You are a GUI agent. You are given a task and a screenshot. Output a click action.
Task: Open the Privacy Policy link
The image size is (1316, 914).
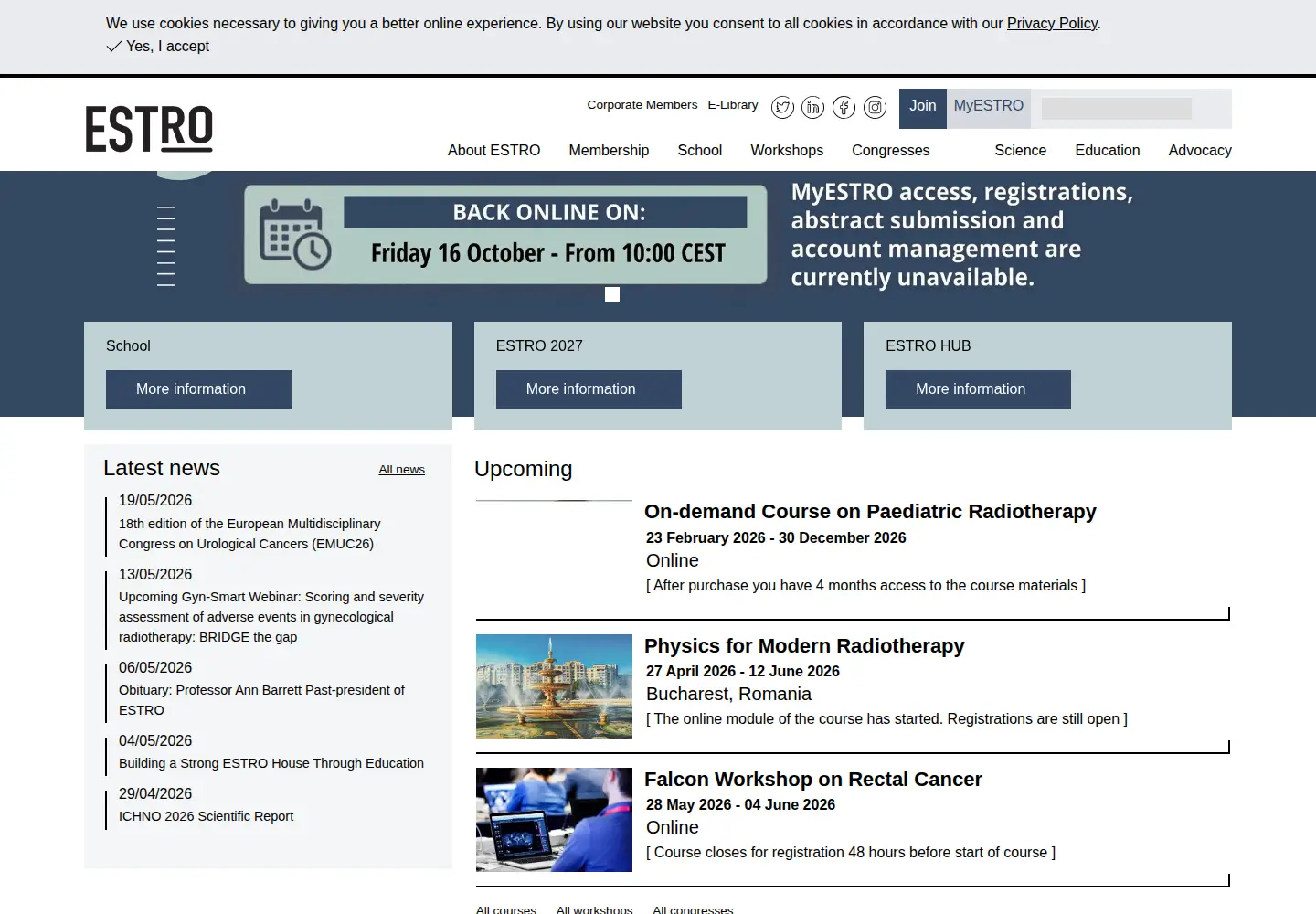(x=1052, y=23)
